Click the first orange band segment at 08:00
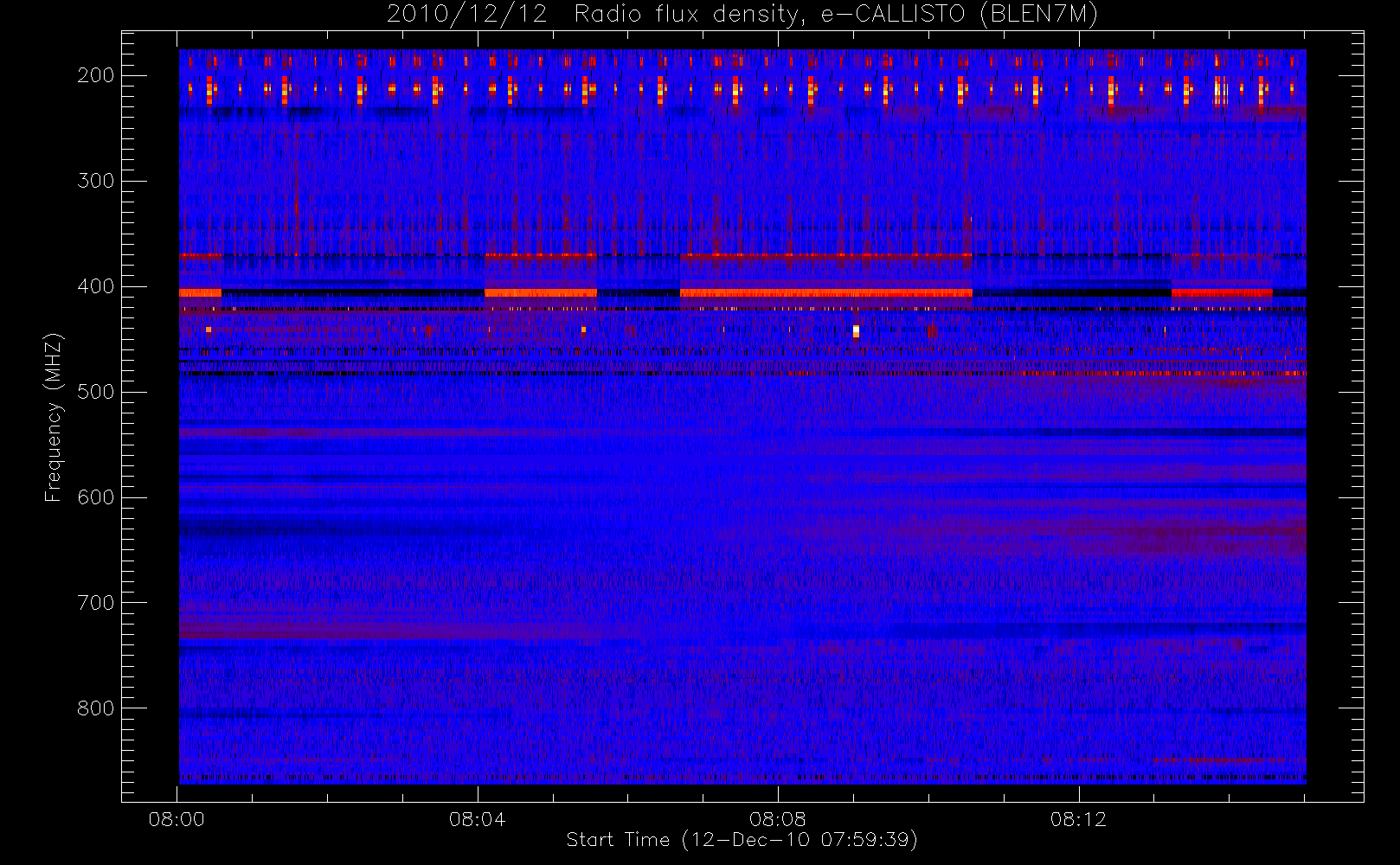This screenshot has height=865, width=1400. point(200,292)
